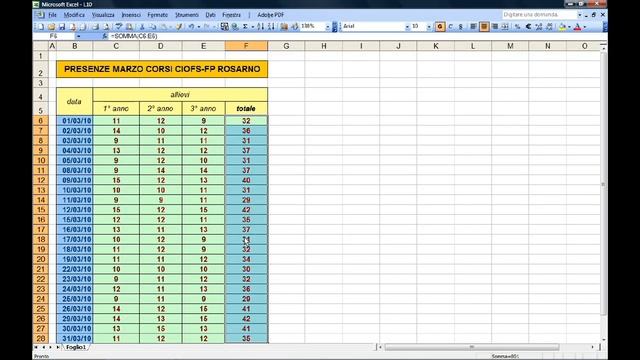Cut selection with scissors icon
The width and height of the screenshot is (640, 360).
tap(142, 27)
